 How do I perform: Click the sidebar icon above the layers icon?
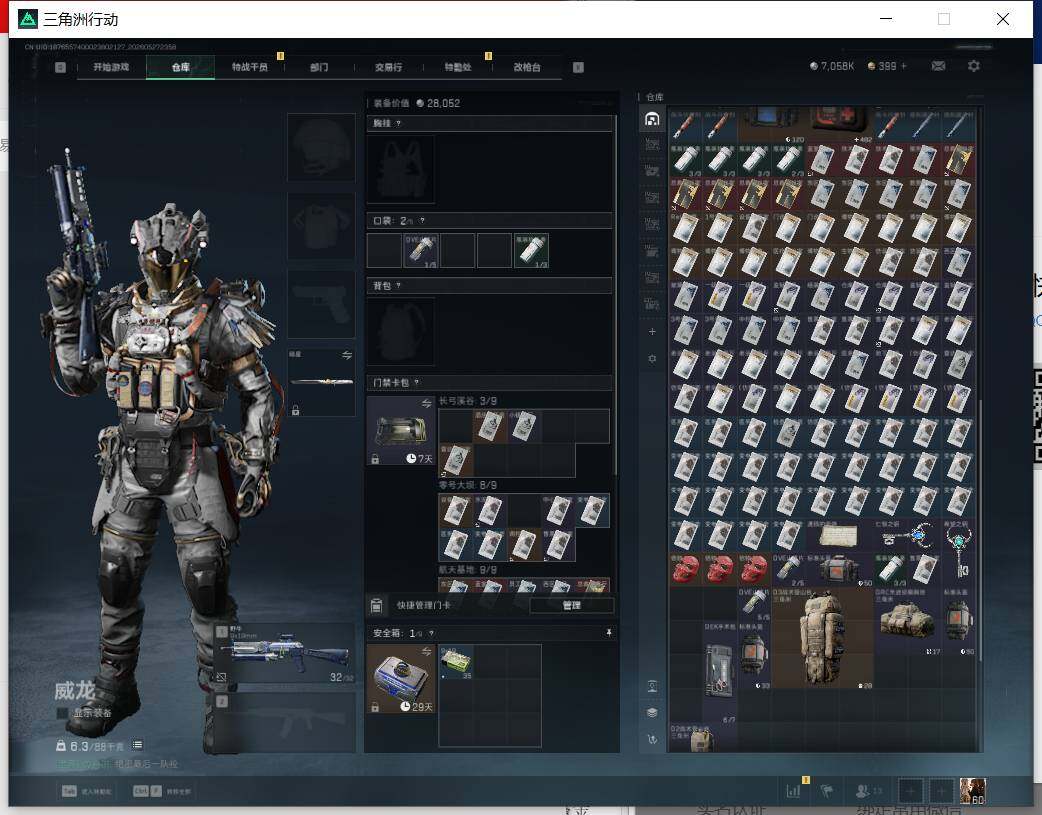pos(652,686)
